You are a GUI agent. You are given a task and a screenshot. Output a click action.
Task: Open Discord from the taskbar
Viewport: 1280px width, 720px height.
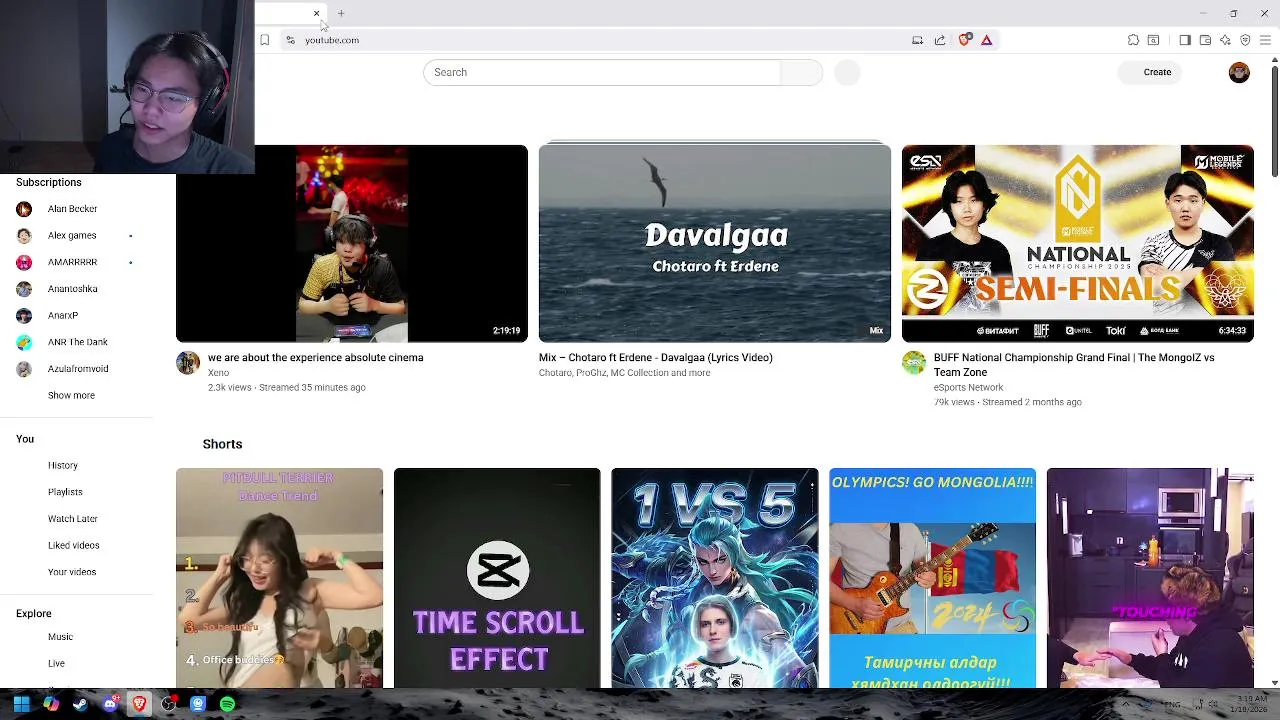pos(110,704)
